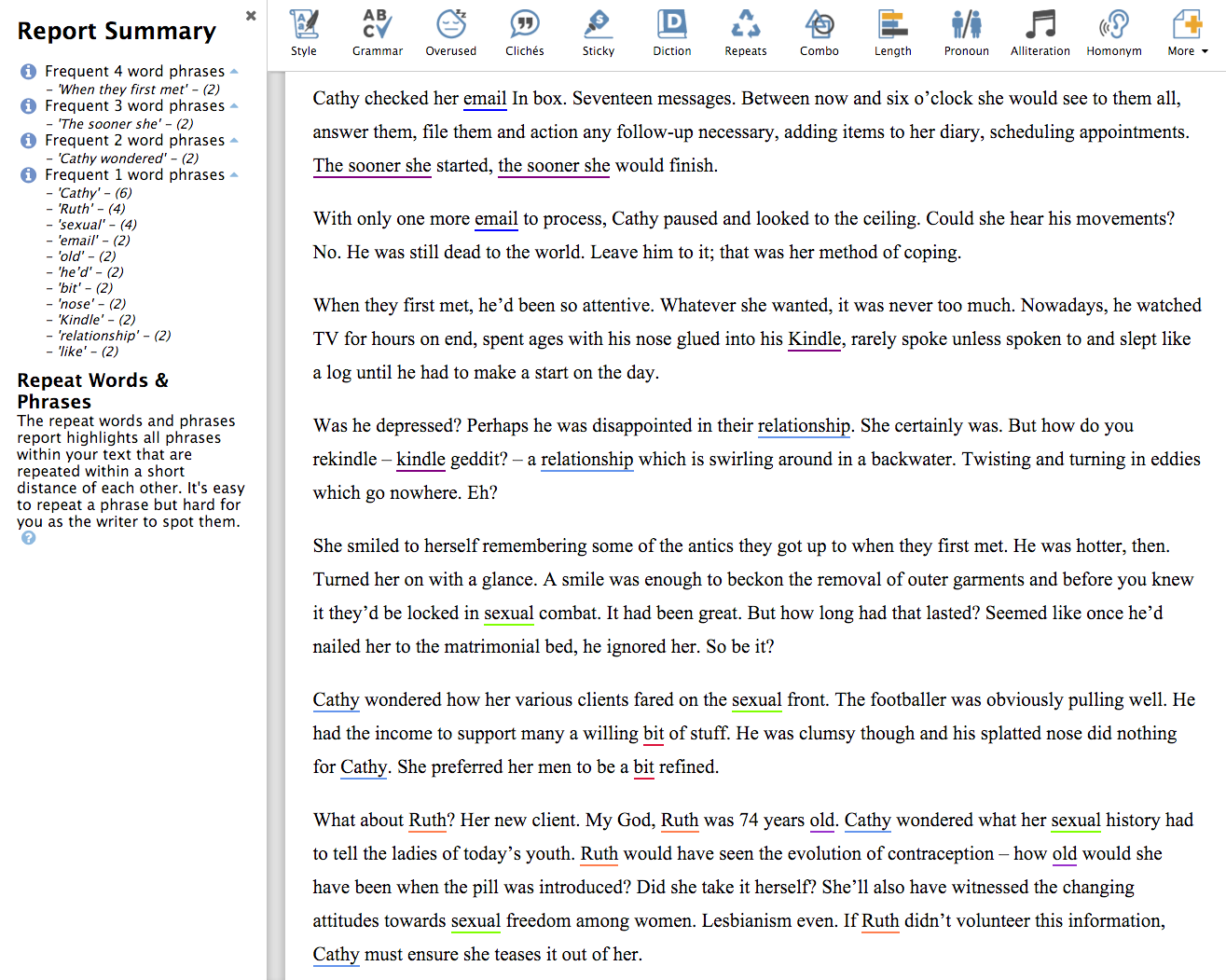Click the Clichés report icon

524,33
